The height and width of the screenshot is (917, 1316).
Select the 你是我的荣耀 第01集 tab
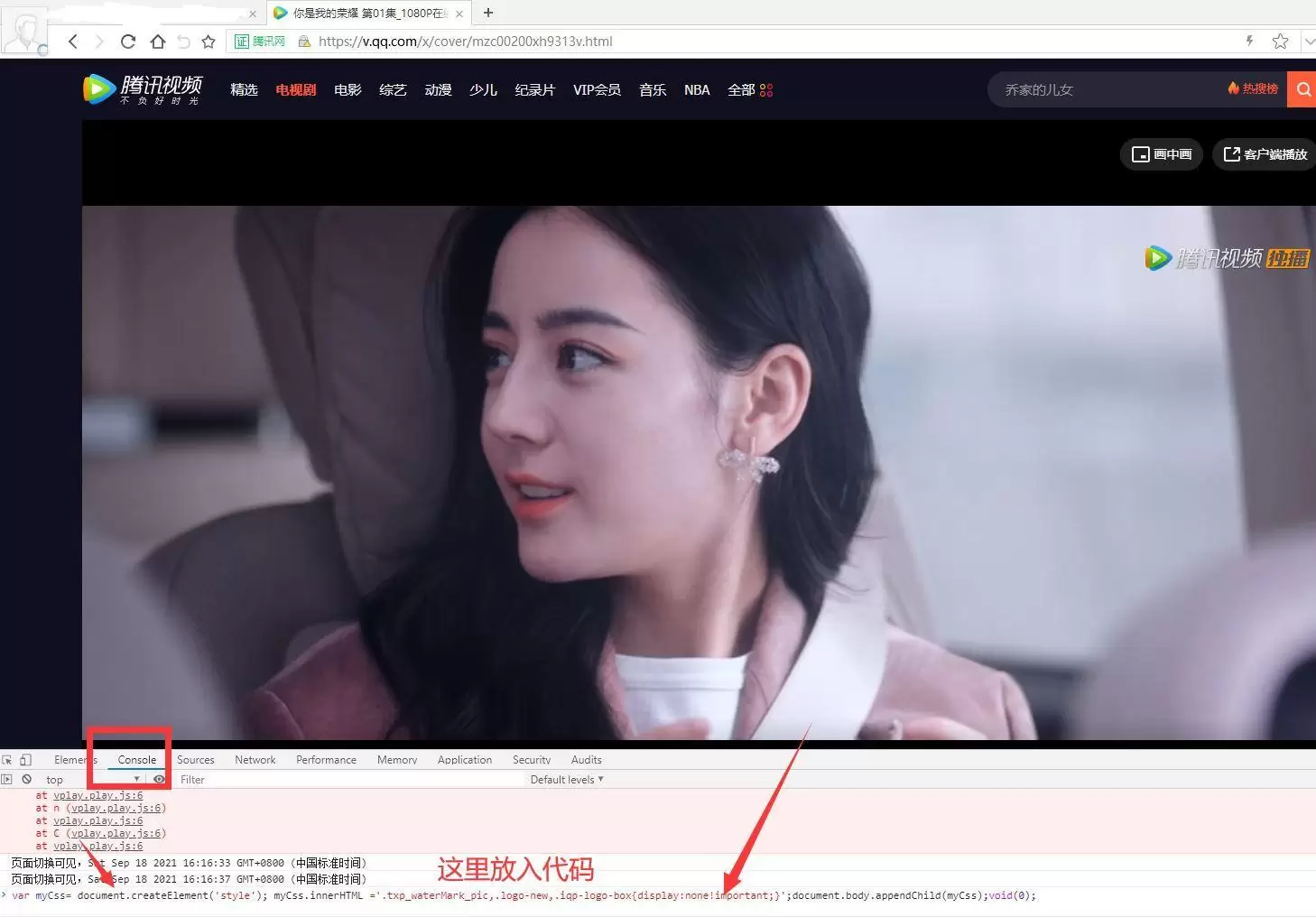[x=368, y=14]
